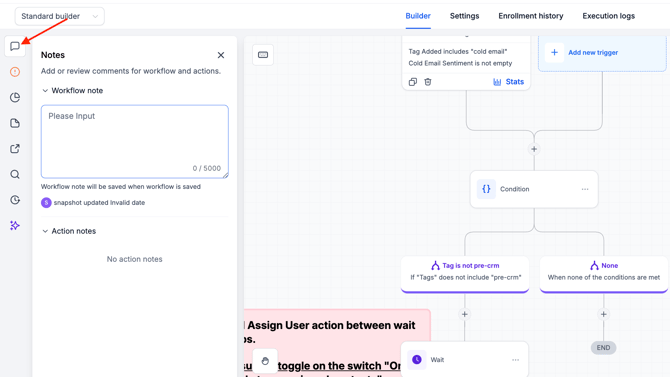Collapse the Workflow note section
The image size is (670, 377).
(73, 91)
